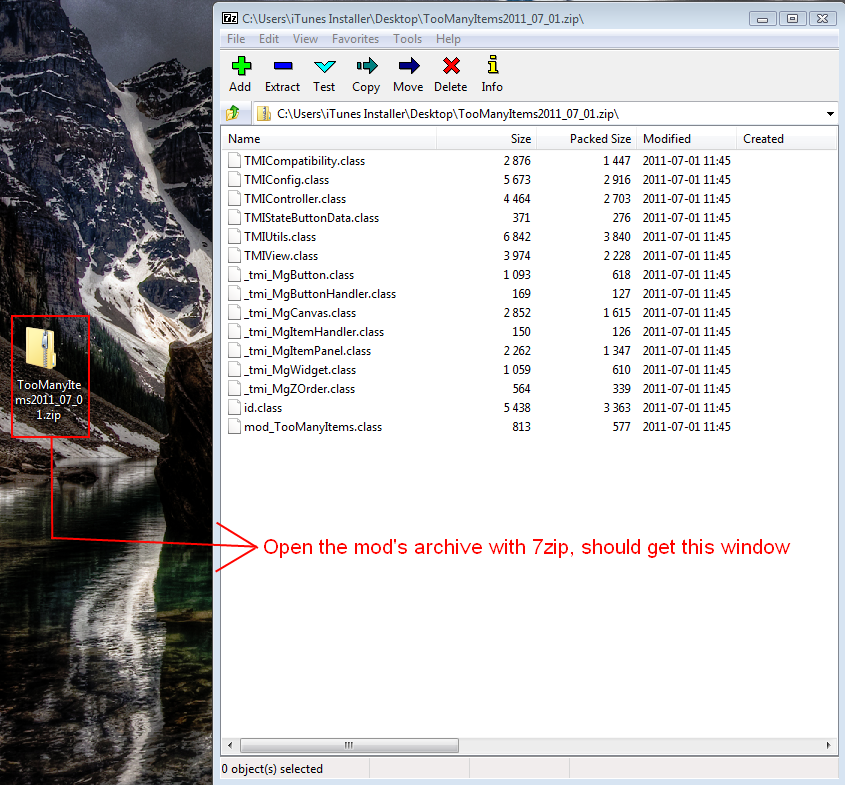This screenshot has width=845, height=785.
Task: Select the id.class file name
Action: pos(263,408)
